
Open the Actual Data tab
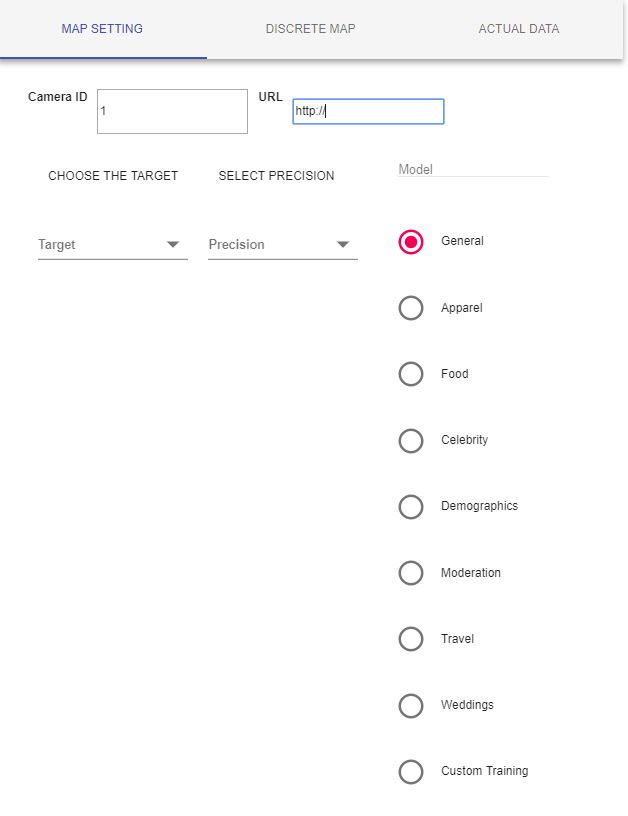click(519, 29)
